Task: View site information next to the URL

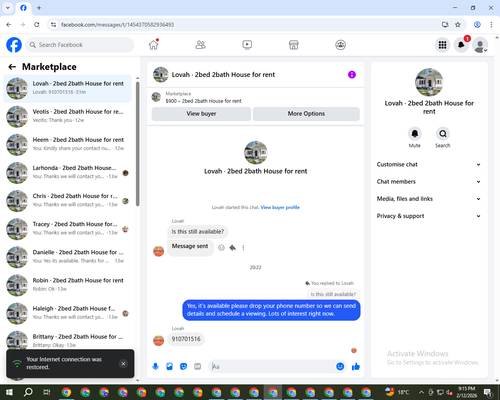Action: tap(53, 25)
